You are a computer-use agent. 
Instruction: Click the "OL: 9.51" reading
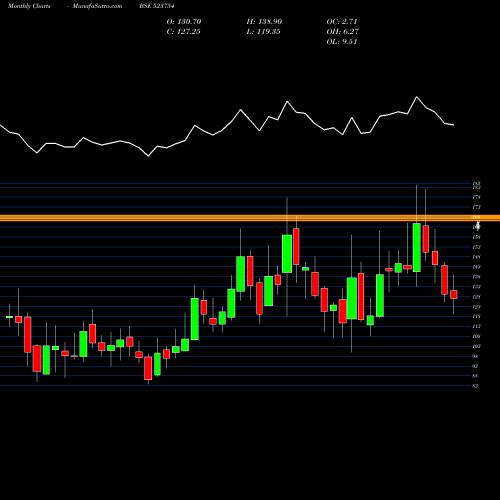342,42
